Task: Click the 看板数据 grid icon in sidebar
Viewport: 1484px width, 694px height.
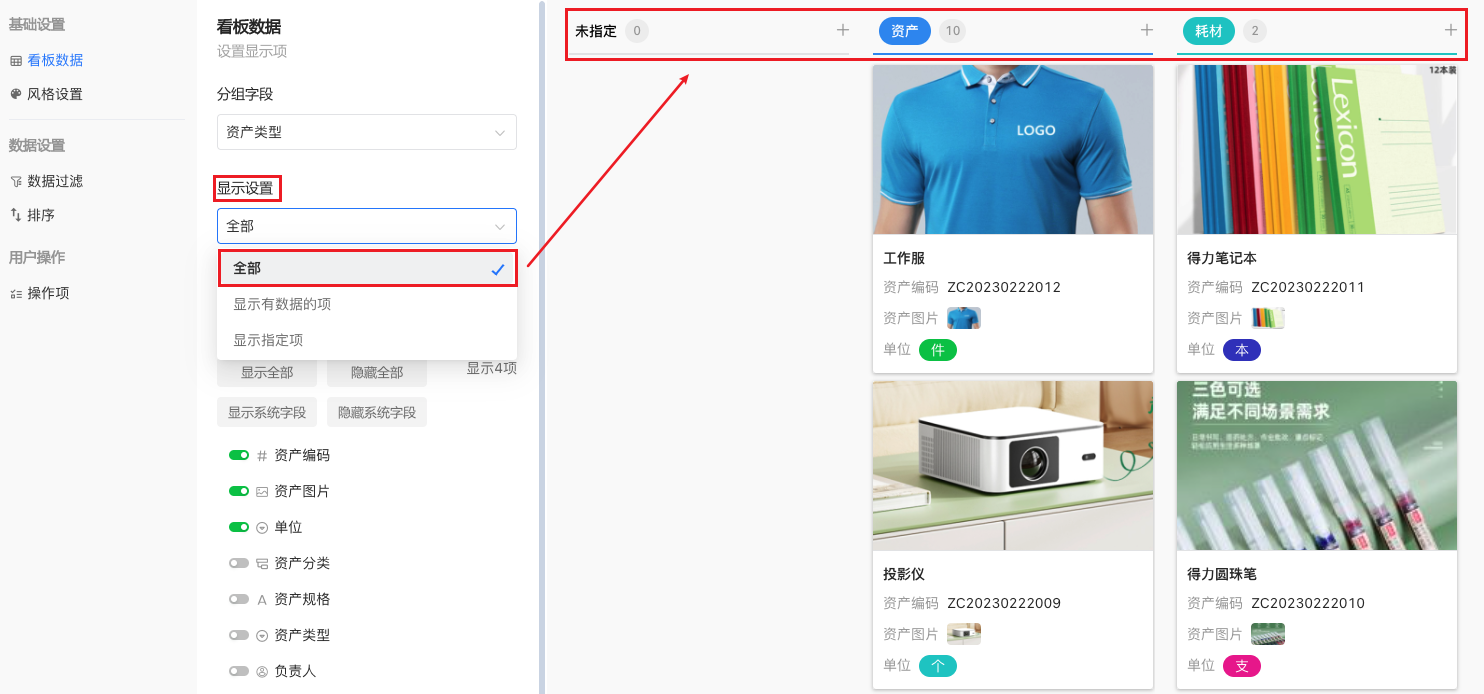Action: click(15, 60)
